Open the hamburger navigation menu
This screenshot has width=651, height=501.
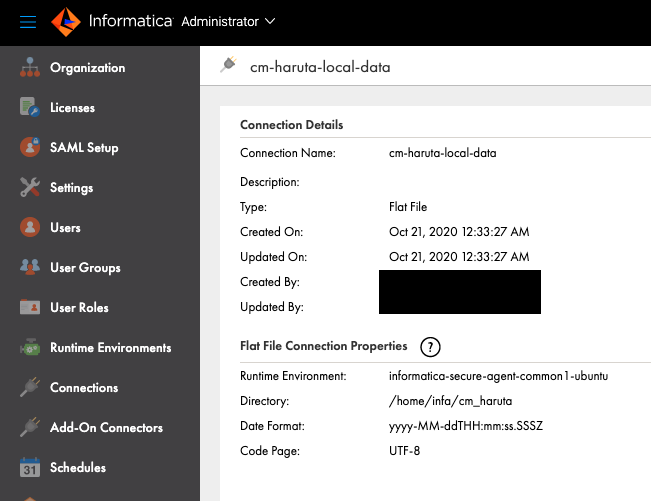pyautogui.click(x=28, y=22)
